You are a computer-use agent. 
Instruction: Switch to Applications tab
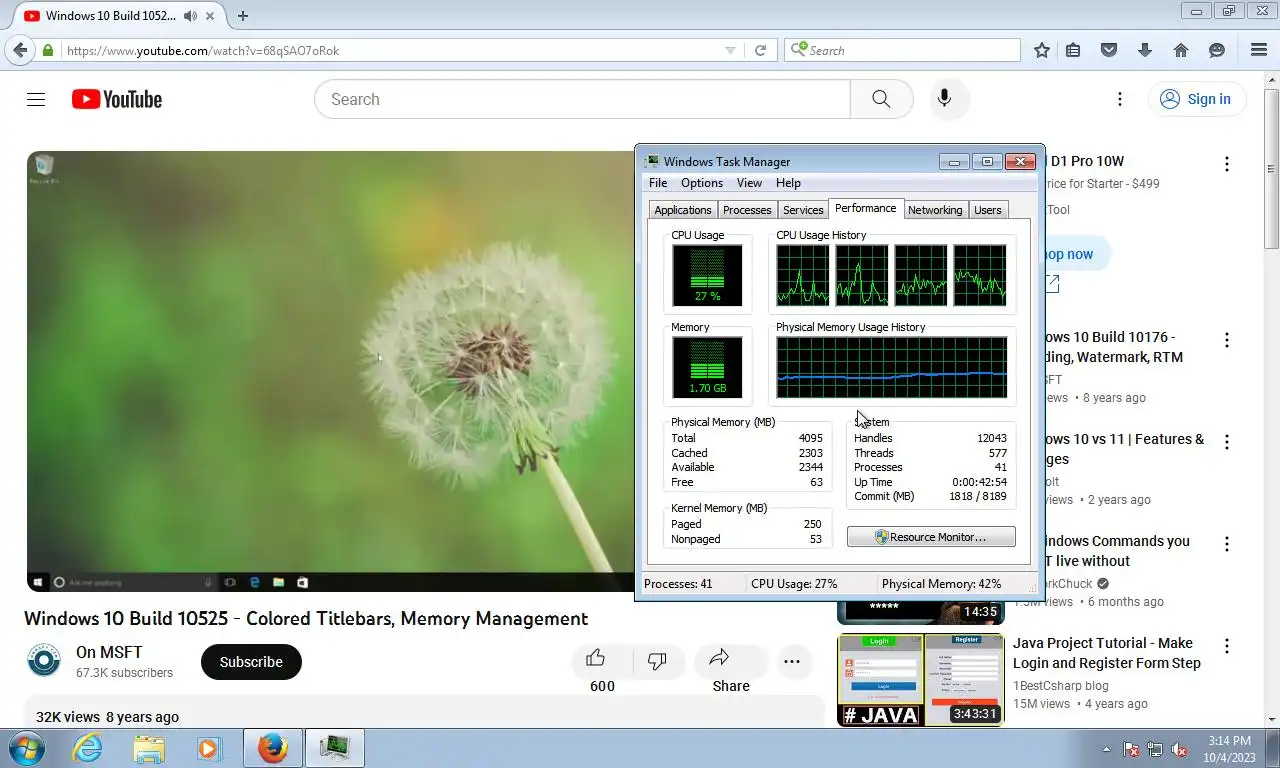(683, 210)
